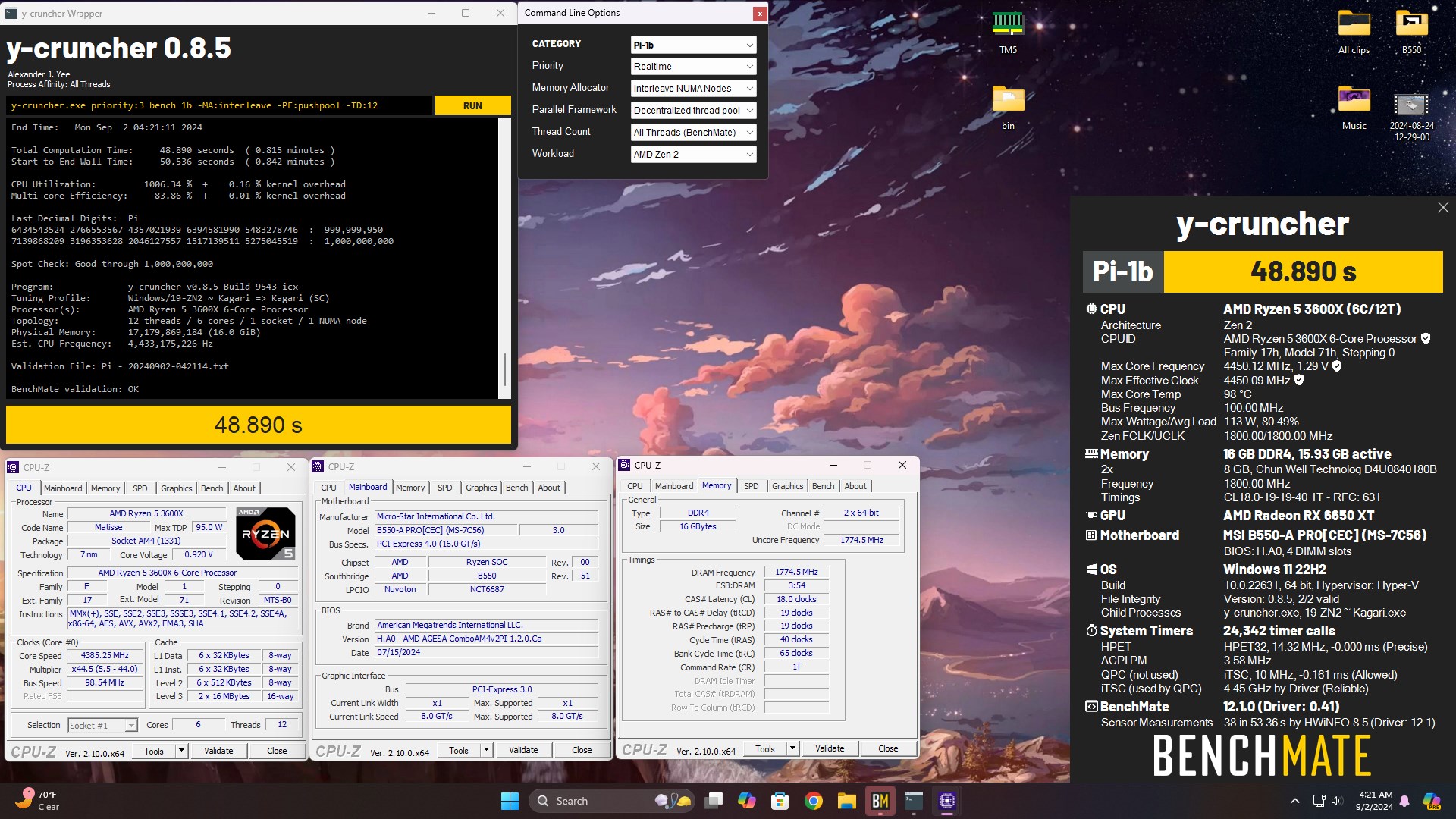
Task: Open weather widget showing 70°F
Action: point(36,801)
